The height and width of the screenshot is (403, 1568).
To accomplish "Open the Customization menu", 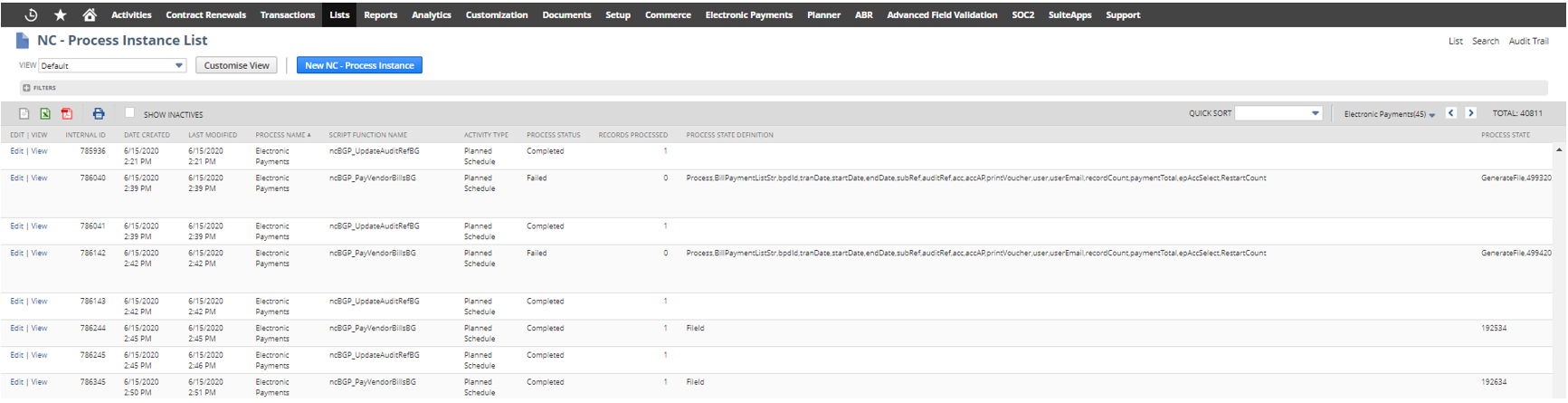I will coord(496,14).
